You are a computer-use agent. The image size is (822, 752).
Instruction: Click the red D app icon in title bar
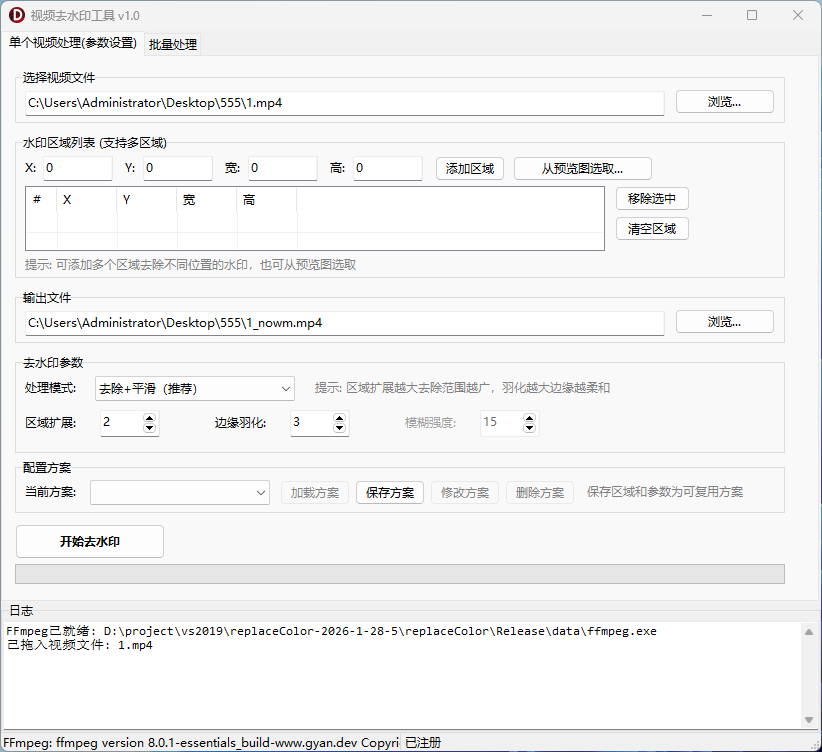click(16, 15)
